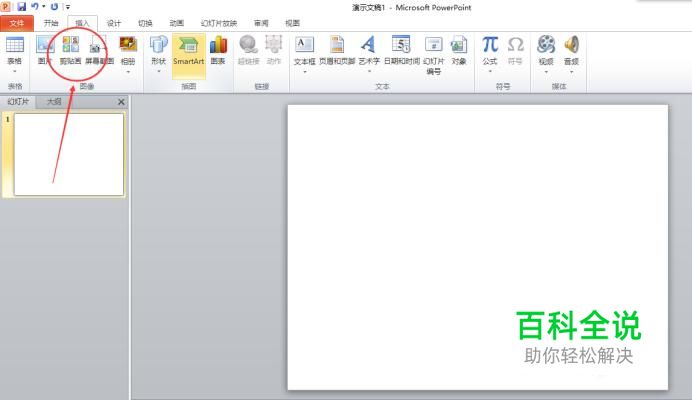Image resolution: width=692 pixels, height=400 pixels.
Task: Insert a 公式 equation
Action: click(490, 45)
